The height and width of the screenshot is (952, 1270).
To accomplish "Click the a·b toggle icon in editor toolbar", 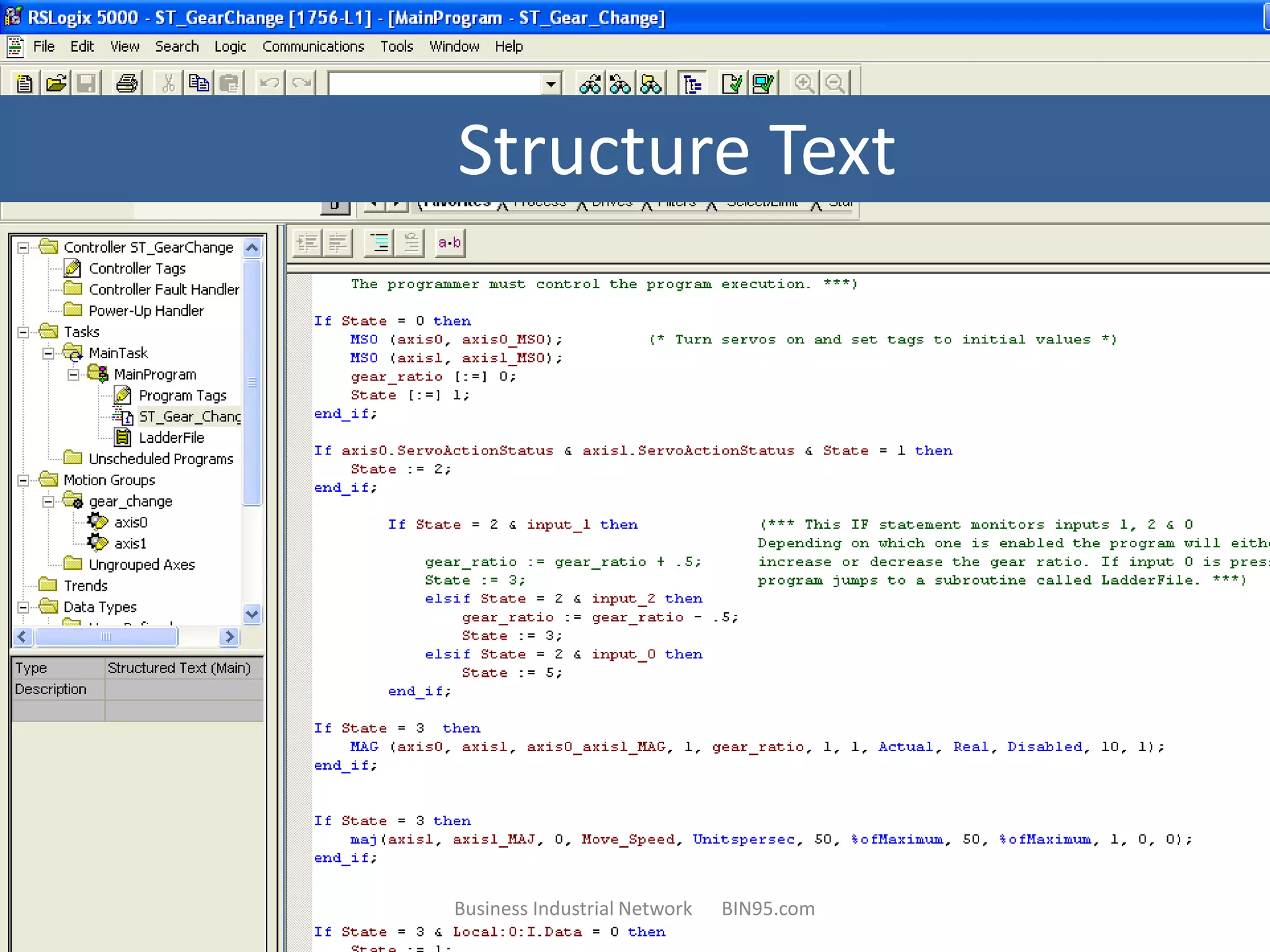I will (450, 243).
